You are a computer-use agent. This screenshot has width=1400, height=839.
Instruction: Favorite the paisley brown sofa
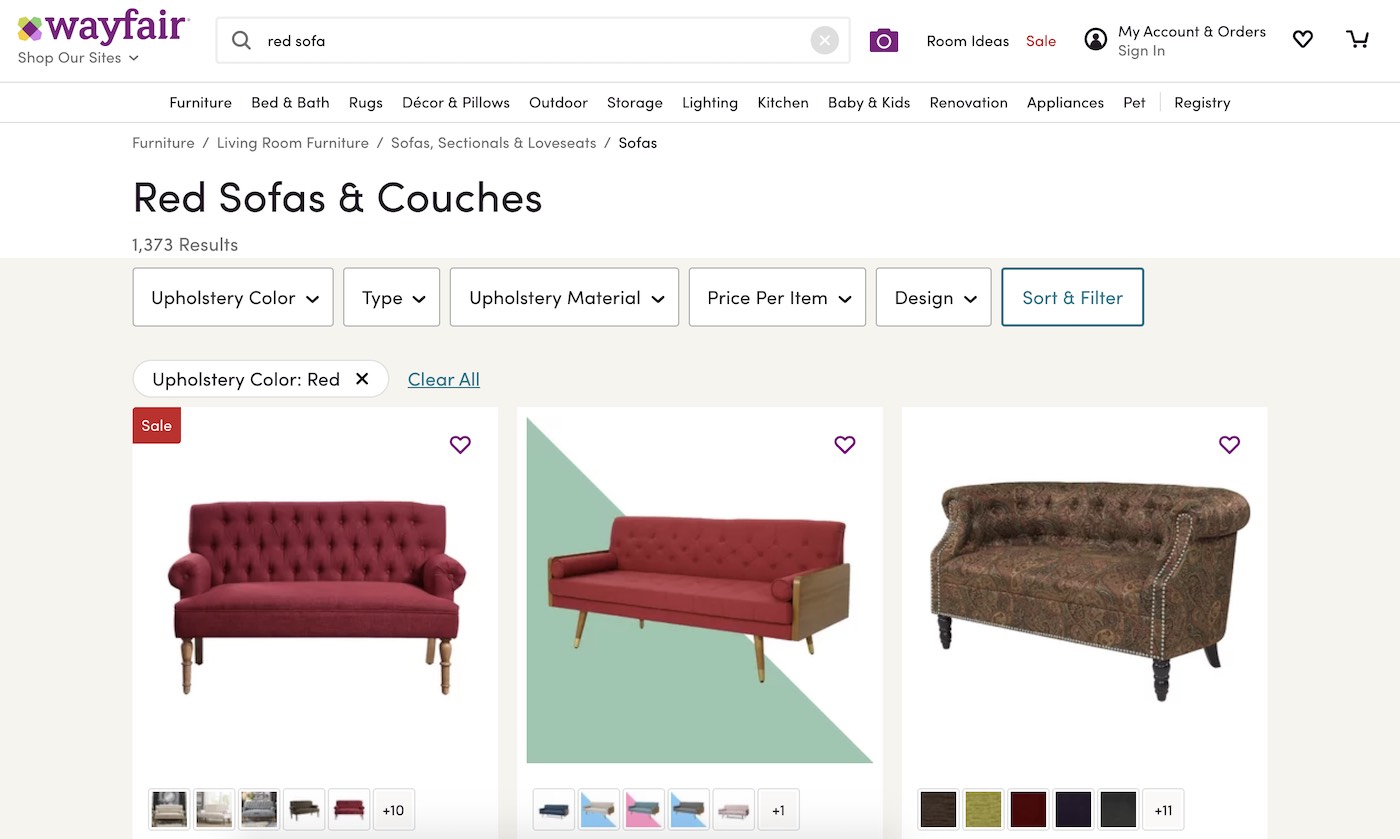coord(1229,445)
